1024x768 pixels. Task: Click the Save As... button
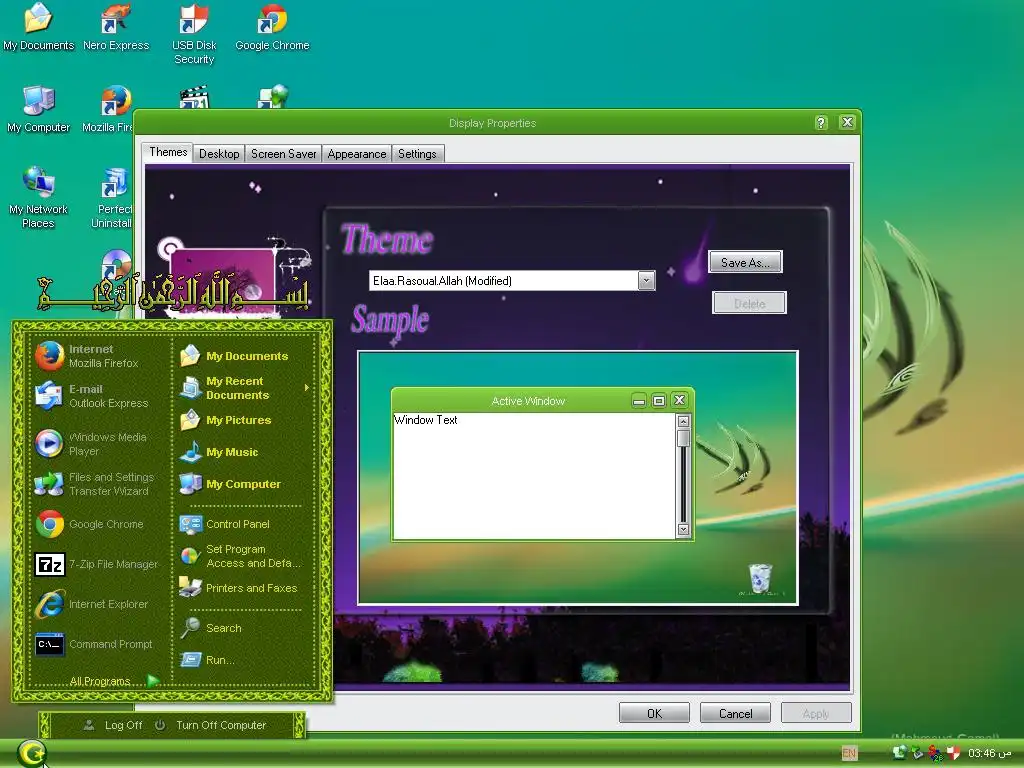745,263
